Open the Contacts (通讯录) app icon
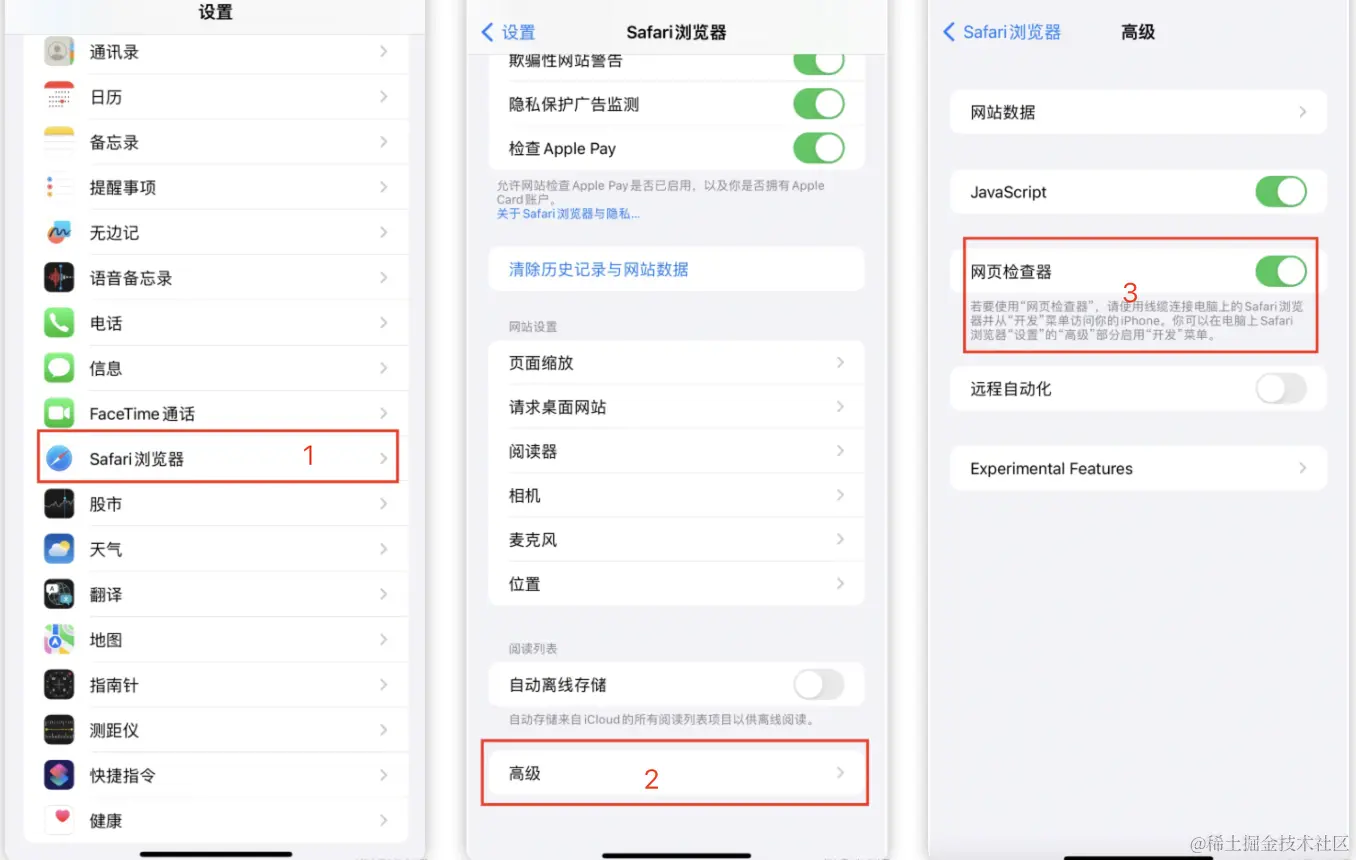 click(x=59, y=52)
